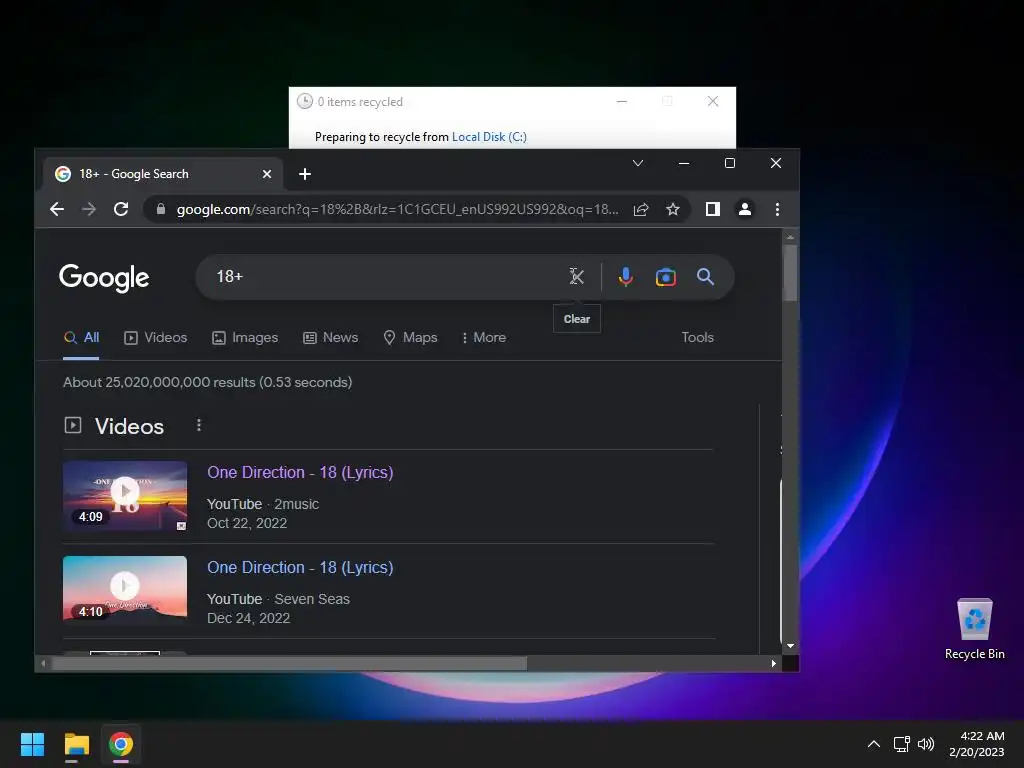Image resolution: width=1024 pixels, height=768 pixels.
Task: Close the 18+ Google Search tab
Action: (266, 174)
